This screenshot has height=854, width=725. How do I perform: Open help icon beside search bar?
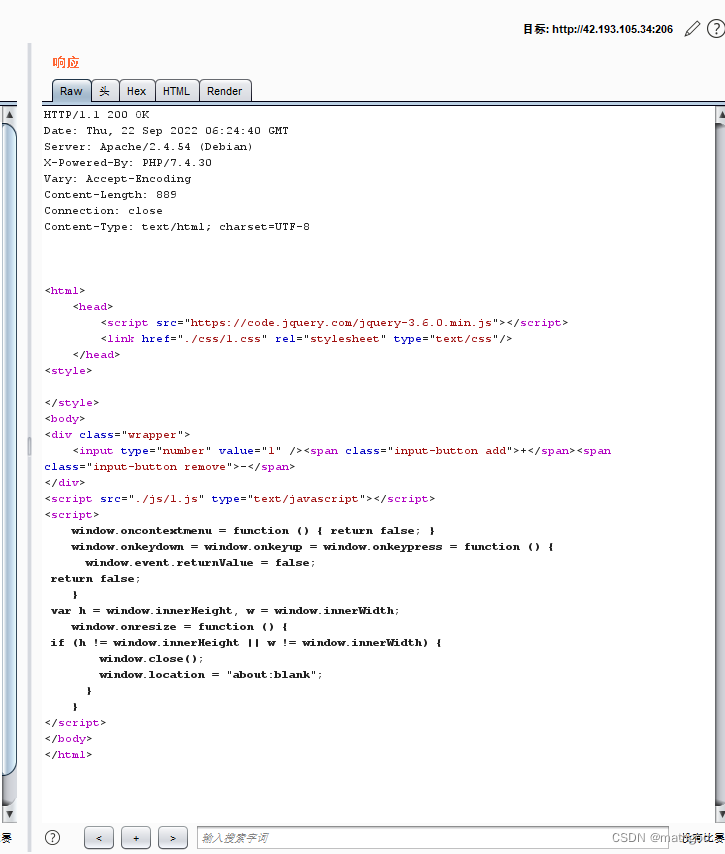pyautogui.click(x=52, y=837)
